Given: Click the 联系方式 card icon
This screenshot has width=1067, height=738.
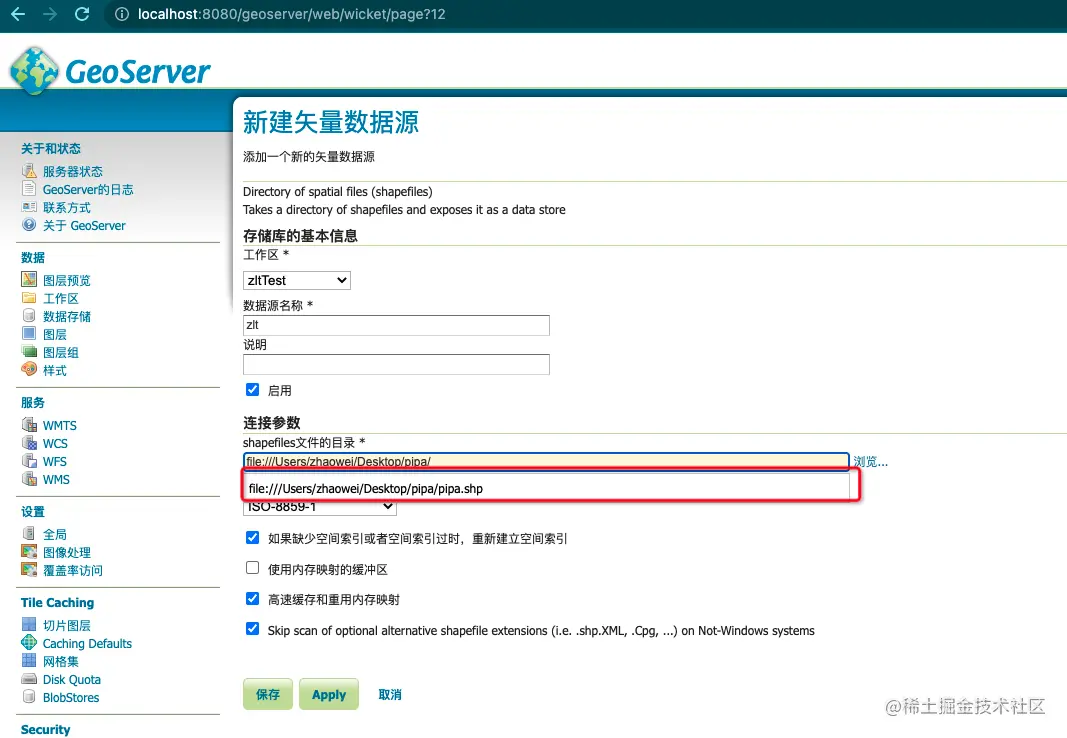Looking at the screenshot, I should [29, 207].
